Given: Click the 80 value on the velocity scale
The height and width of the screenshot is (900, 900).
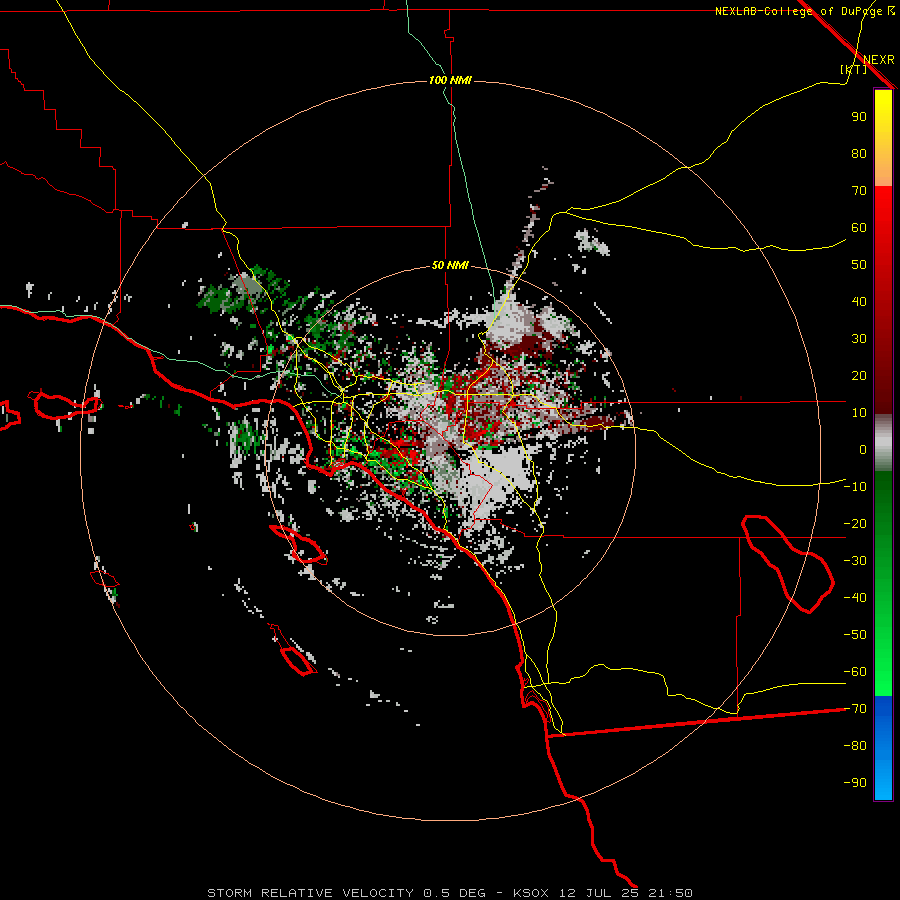Looking at the screenshot, I should tap(859, 154).
